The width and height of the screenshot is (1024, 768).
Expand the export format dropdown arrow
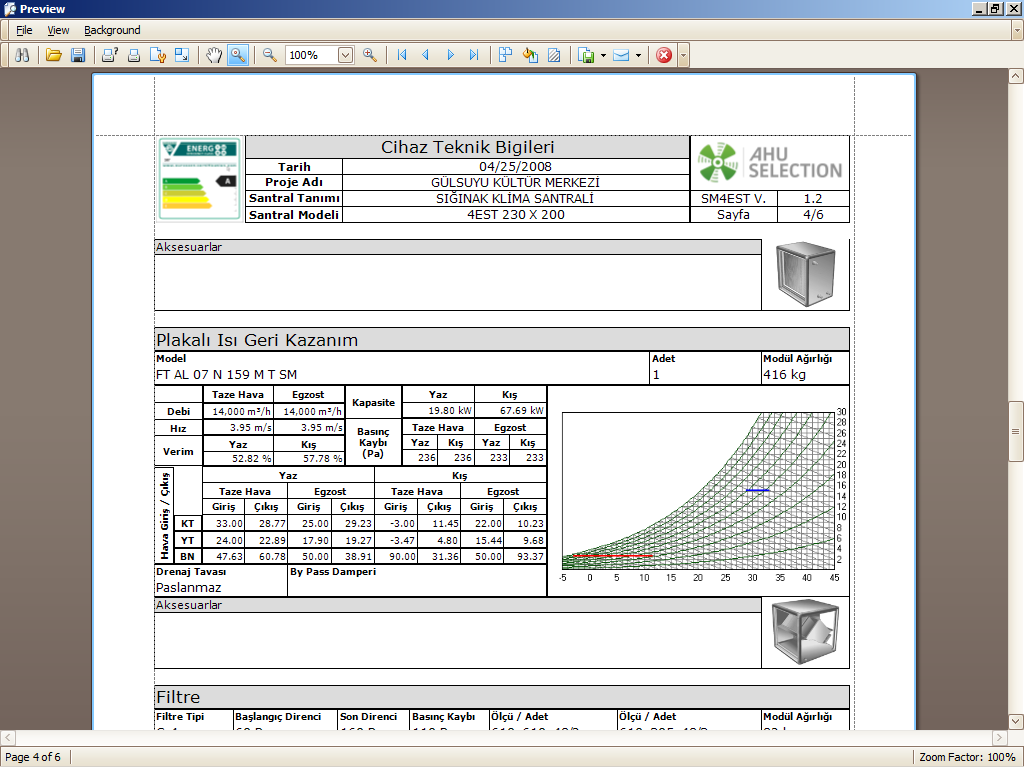click(x=603, y=55)
